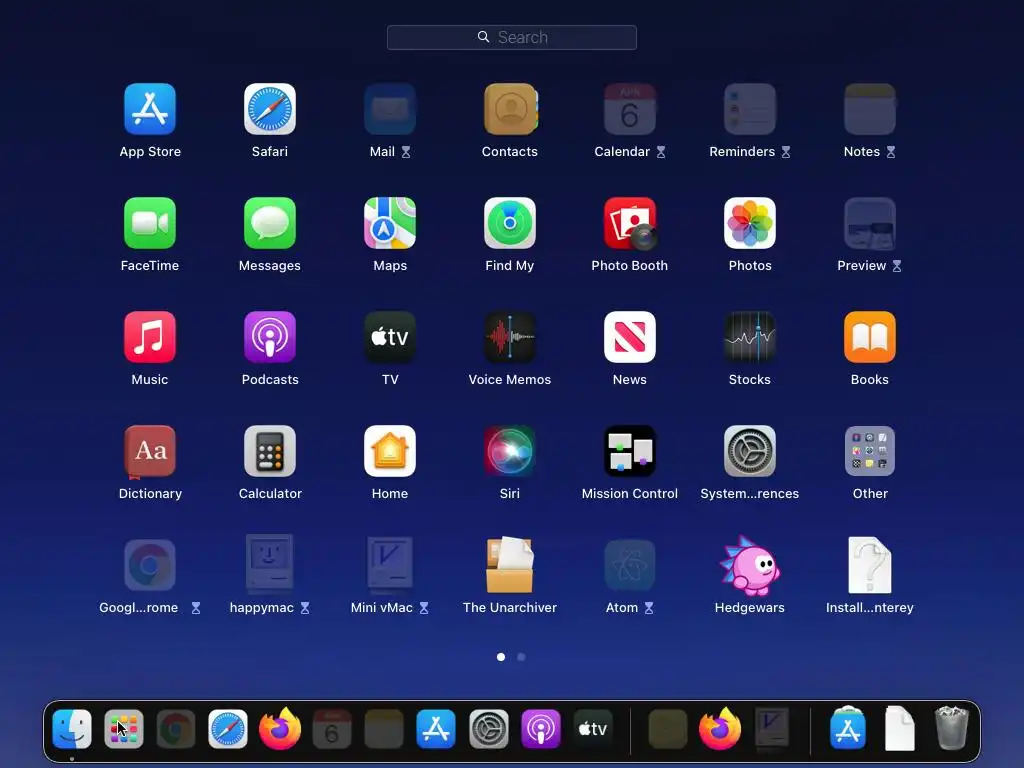
Task: Open Apple TV from the Dock
Action: click(593, 729)
